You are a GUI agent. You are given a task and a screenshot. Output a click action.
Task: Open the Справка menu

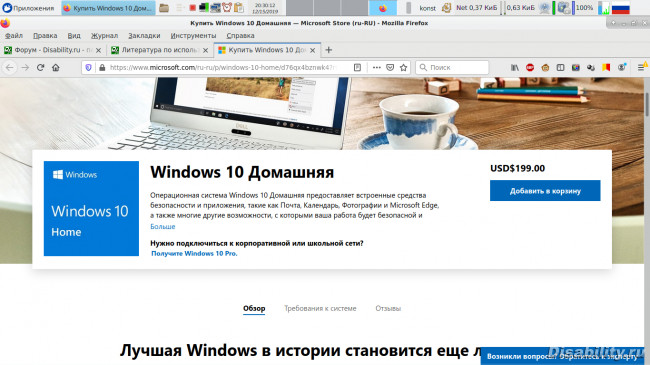[240, 36]
